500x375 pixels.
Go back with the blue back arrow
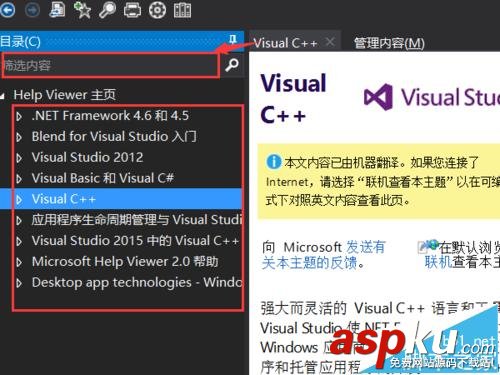click(x=7, y=10)
